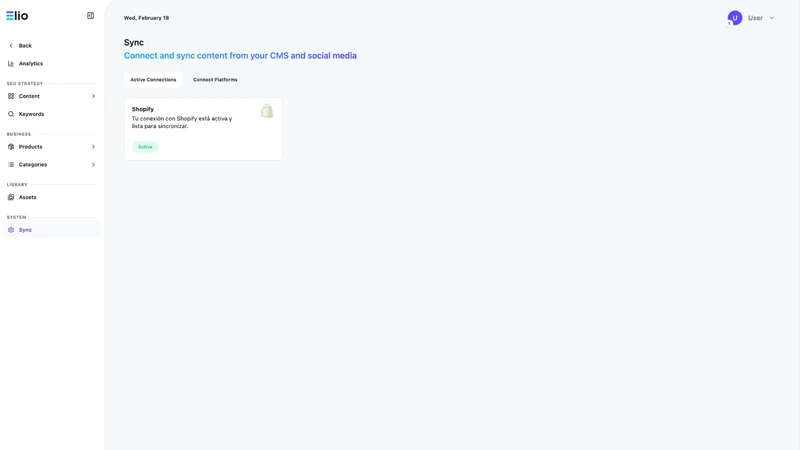Click the Products box icon

[x=11, y=146]
